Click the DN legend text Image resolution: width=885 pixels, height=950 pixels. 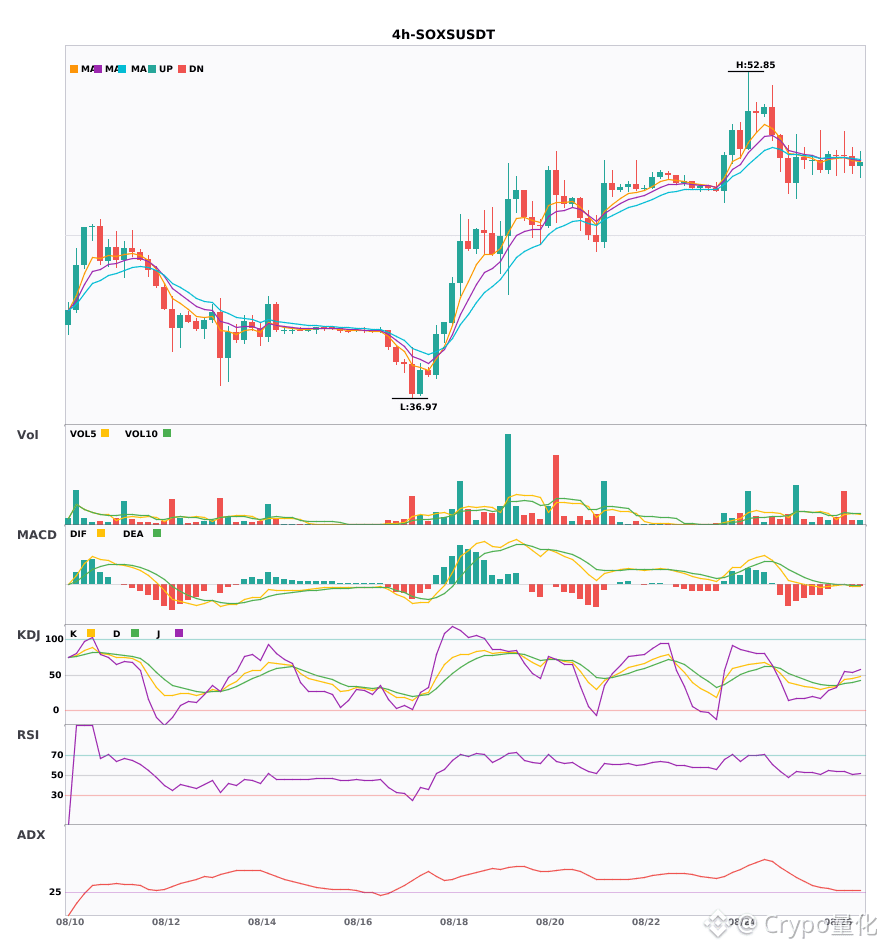pyautogui.click(x=196, y=69)
